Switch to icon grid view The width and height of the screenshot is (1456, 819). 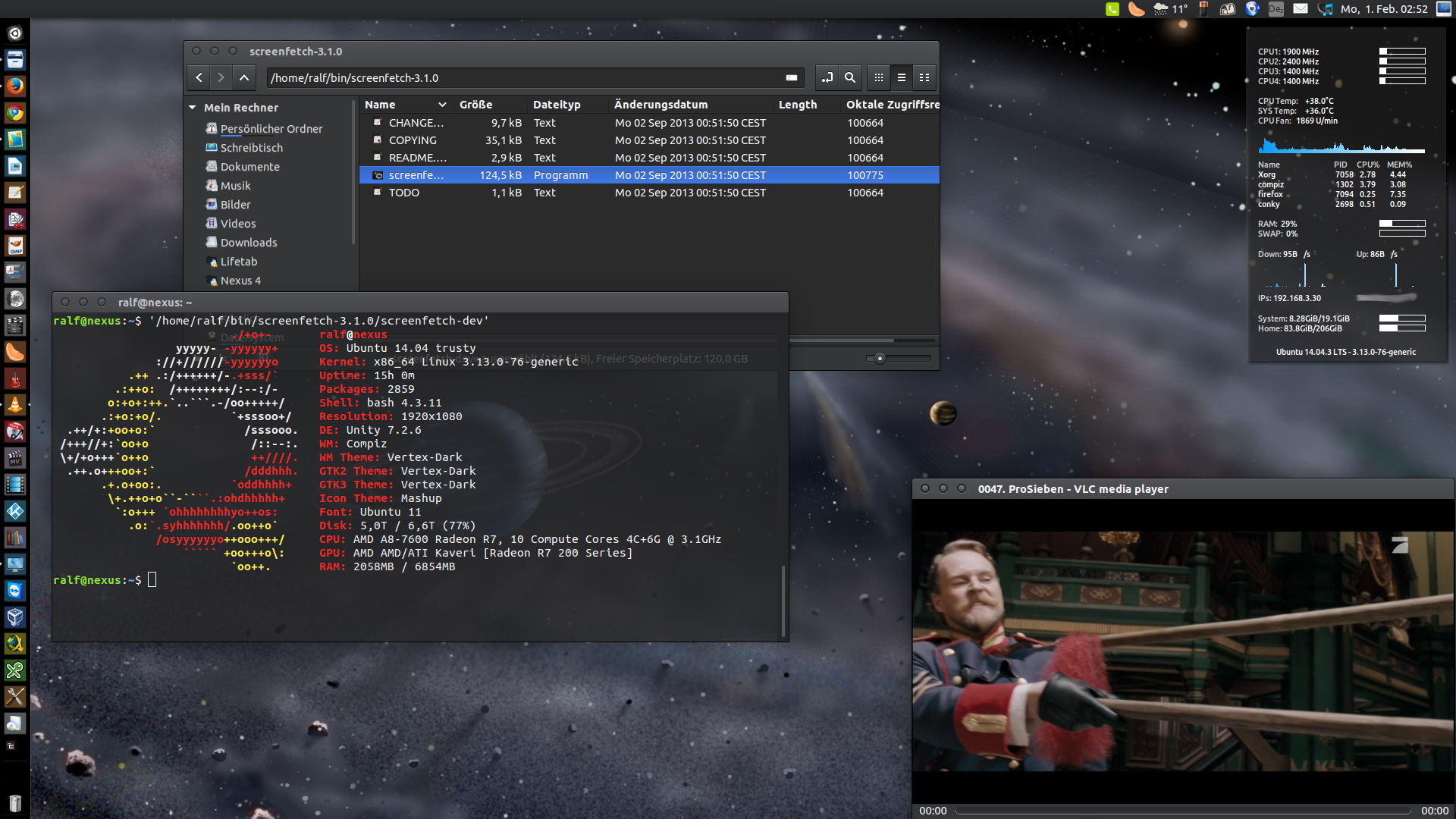click(879, 77)
